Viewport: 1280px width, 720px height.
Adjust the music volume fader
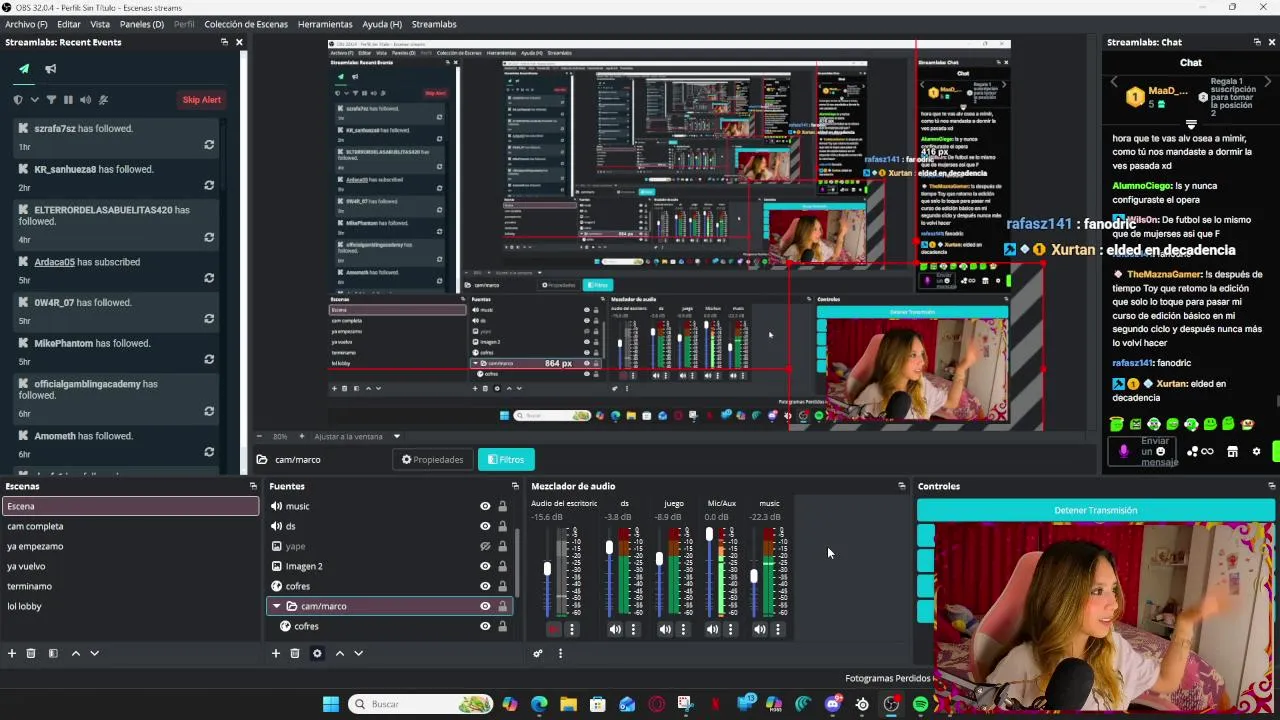[x=754, y=576]
